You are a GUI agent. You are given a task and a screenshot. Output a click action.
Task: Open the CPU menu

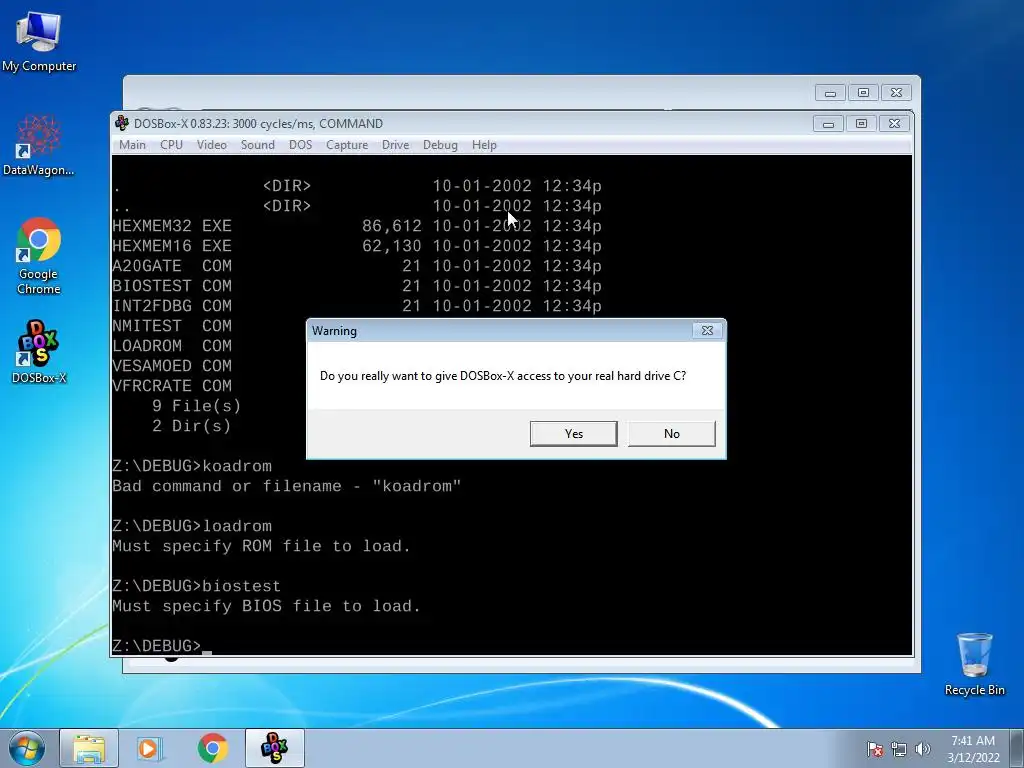(171, 145)
